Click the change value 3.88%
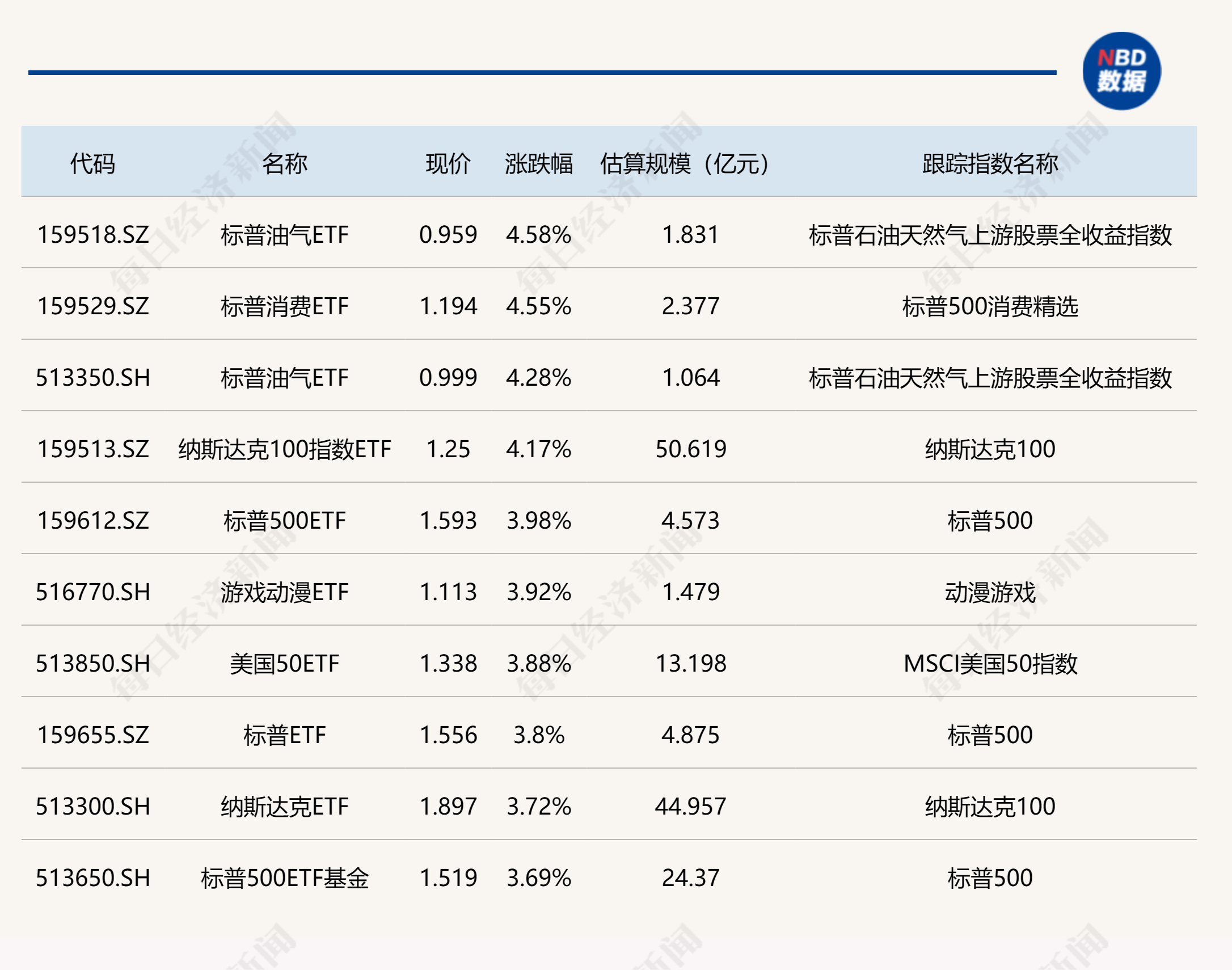Viewport: 1232px width, 970px height. click(x=539, y=663)
